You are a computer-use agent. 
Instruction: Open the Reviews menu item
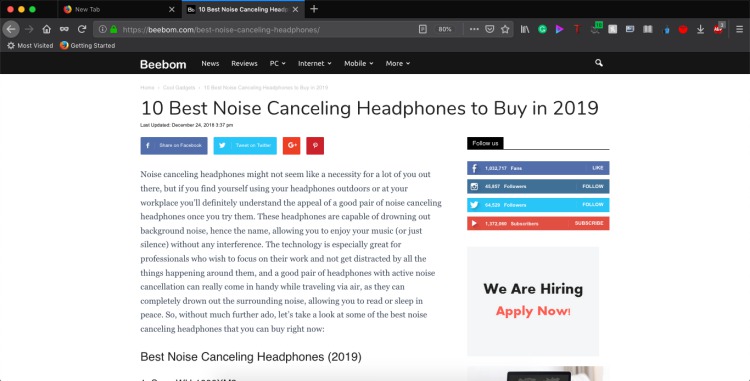[244, 63]
